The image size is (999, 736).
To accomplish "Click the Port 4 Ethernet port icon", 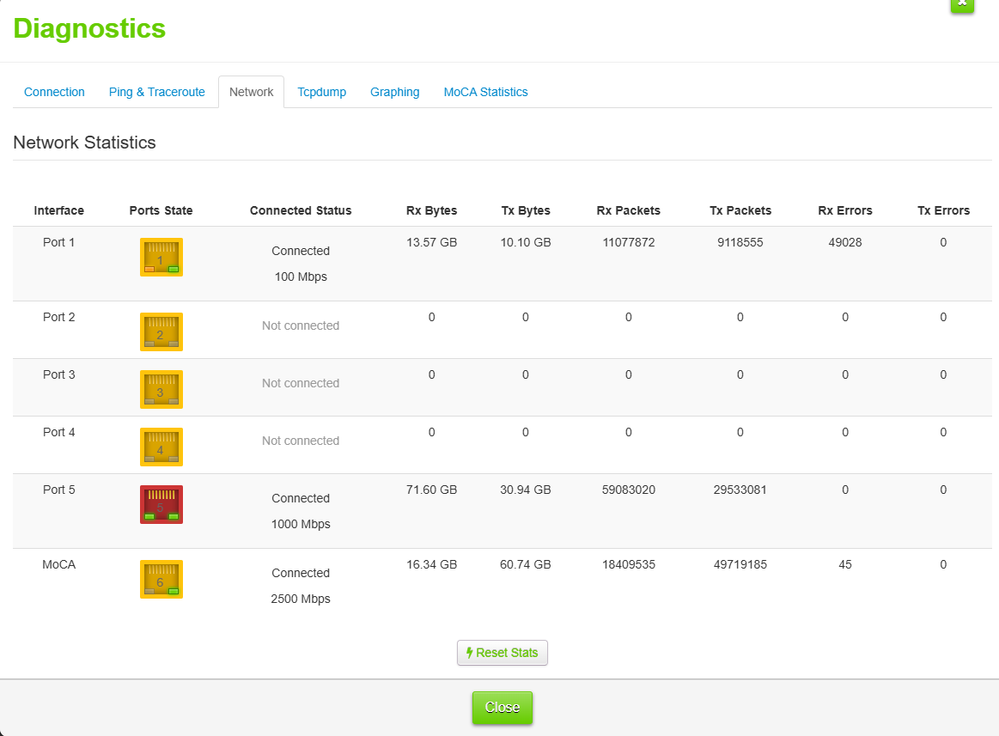I will point(161,447).
